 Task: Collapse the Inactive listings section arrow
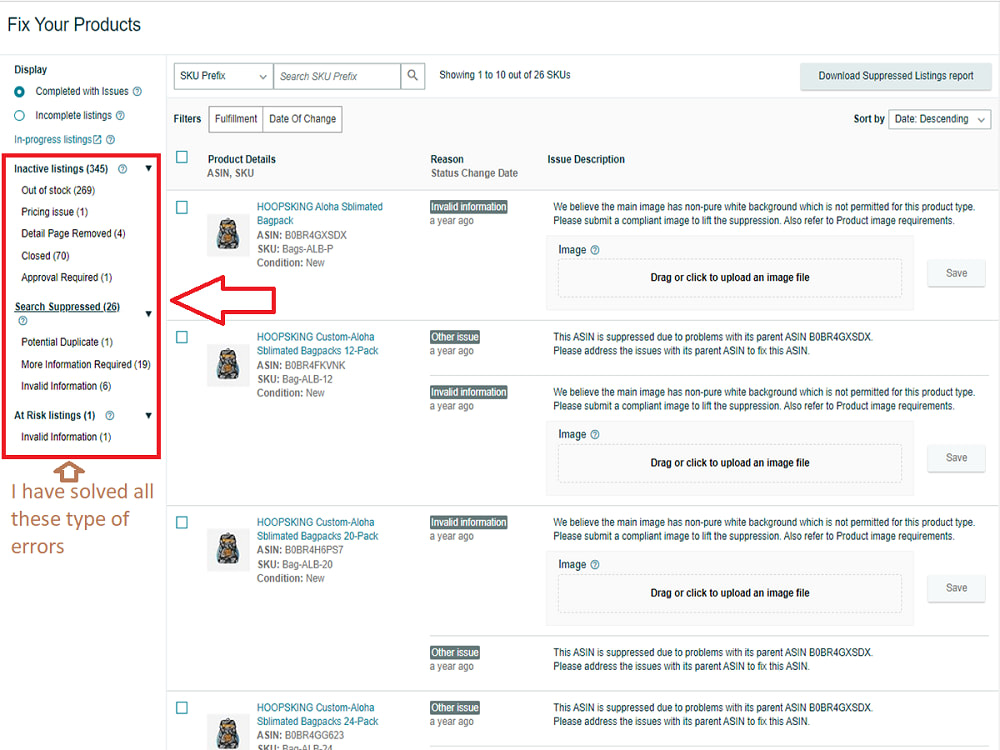[x=149, y=168]
